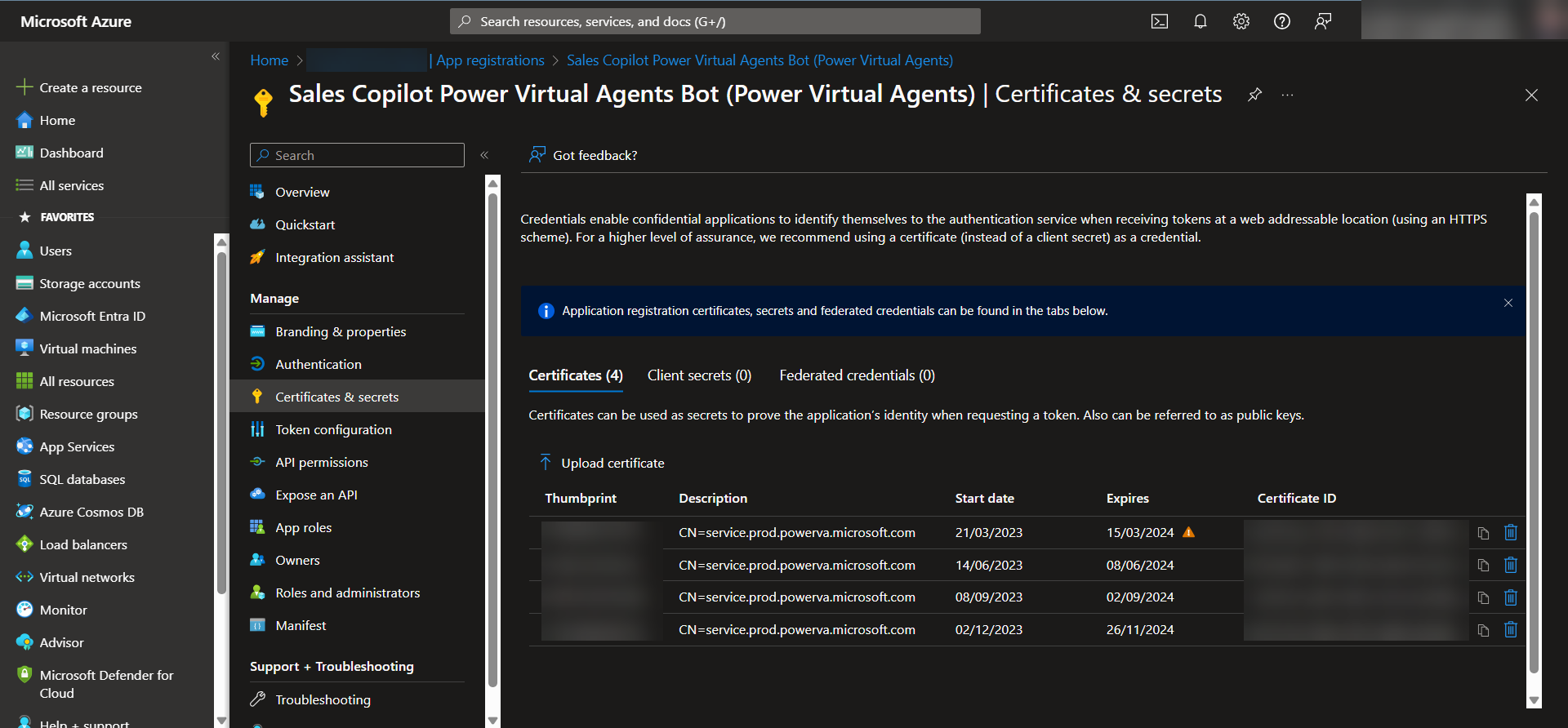The height and width of the screenshot is (728, 1568).
Task: Copy certificate ID expiring 15/03/2024
Action: tap(1483, 533)
